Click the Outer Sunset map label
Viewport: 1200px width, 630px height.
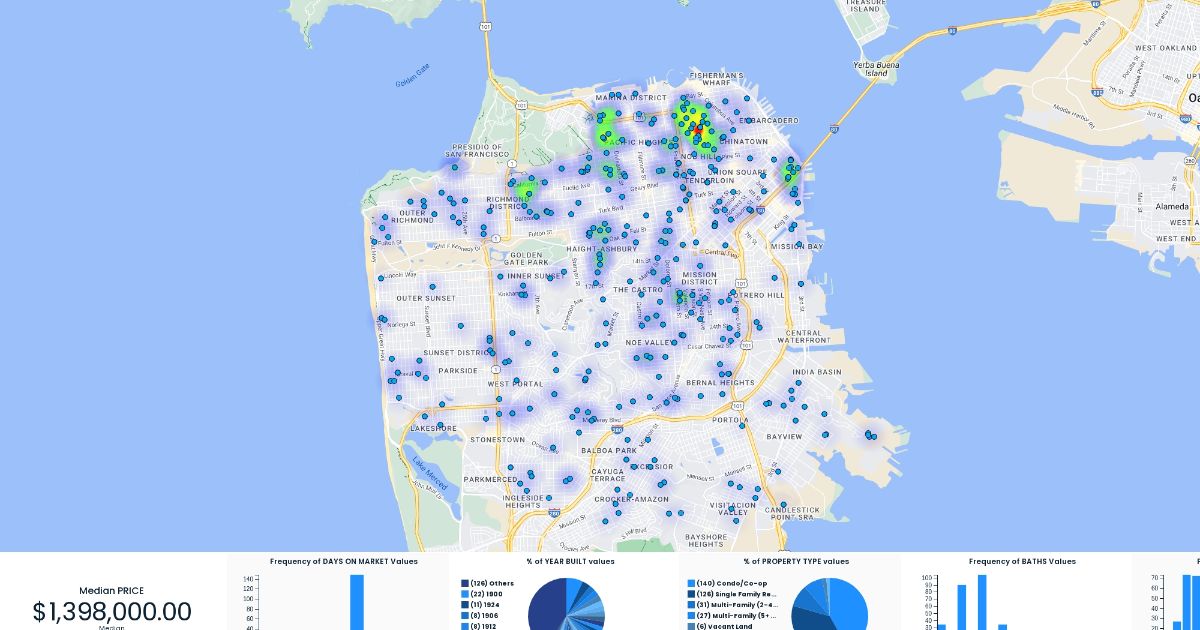426,298
